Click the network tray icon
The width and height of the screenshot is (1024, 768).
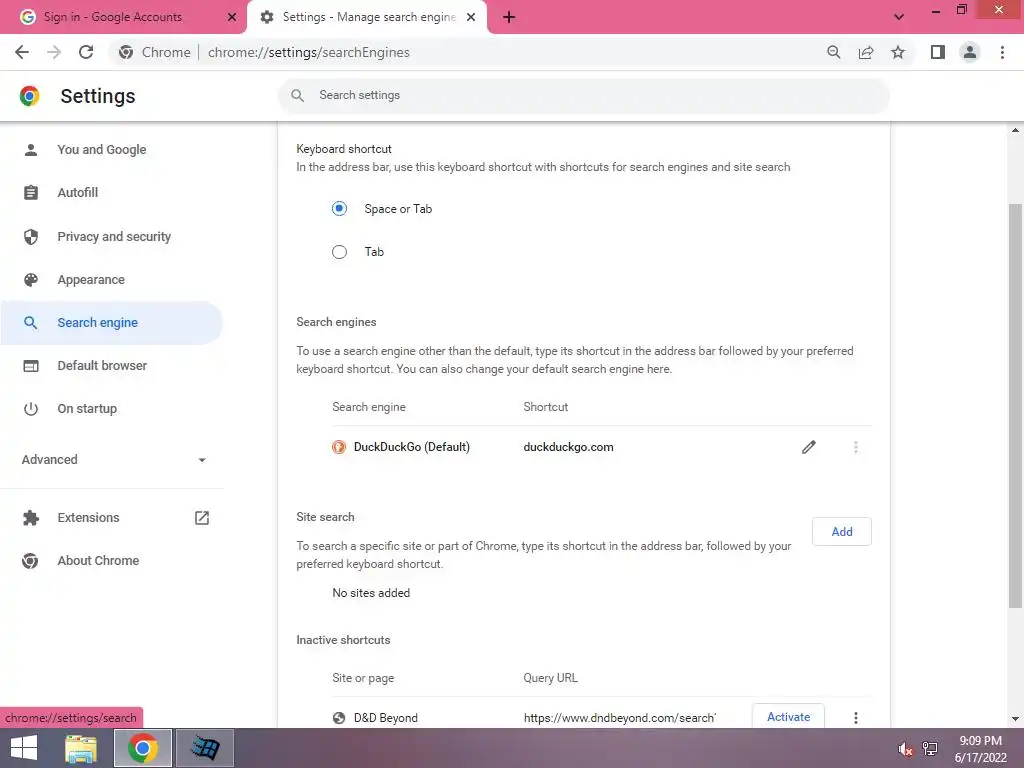[x=930, y=749]
